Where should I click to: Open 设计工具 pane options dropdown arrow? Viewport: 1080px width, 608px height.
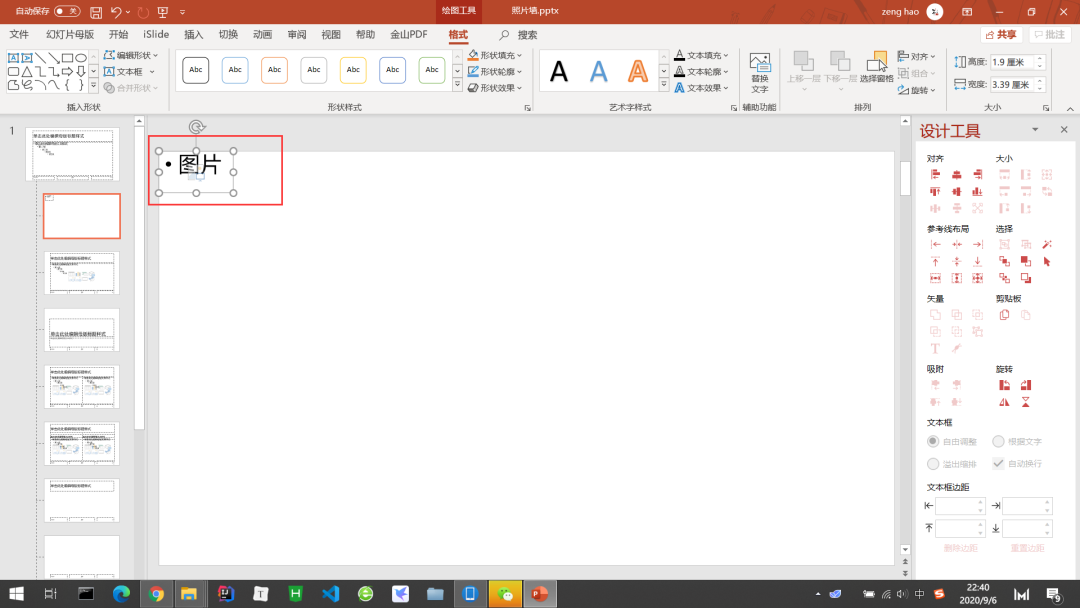point(1035,129)
